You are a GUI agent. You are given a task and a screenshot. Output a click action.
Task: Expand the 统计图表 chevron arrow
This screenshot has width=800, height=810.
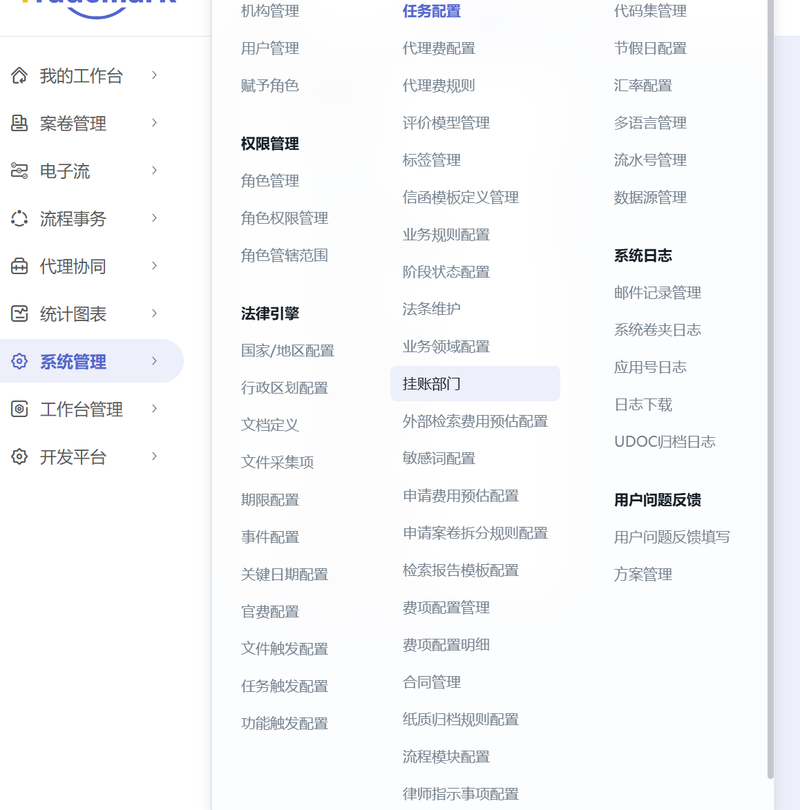(154, 314)
